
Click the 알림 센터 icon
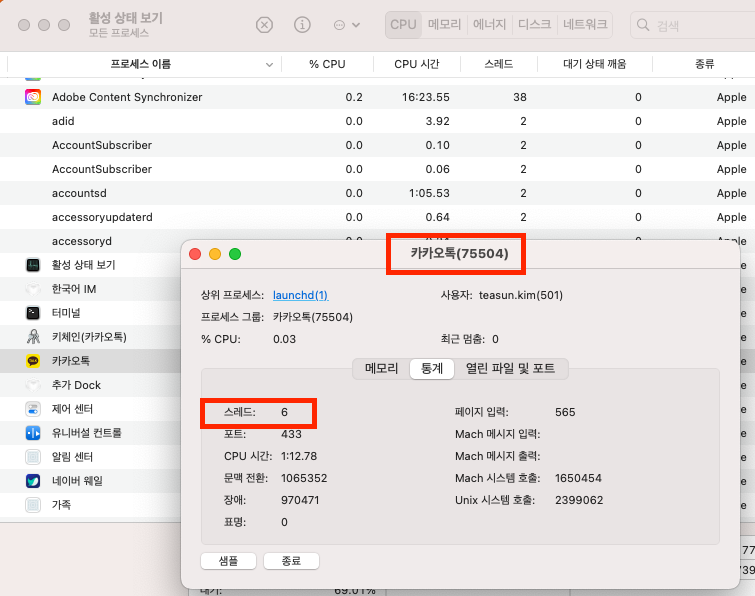33,457
